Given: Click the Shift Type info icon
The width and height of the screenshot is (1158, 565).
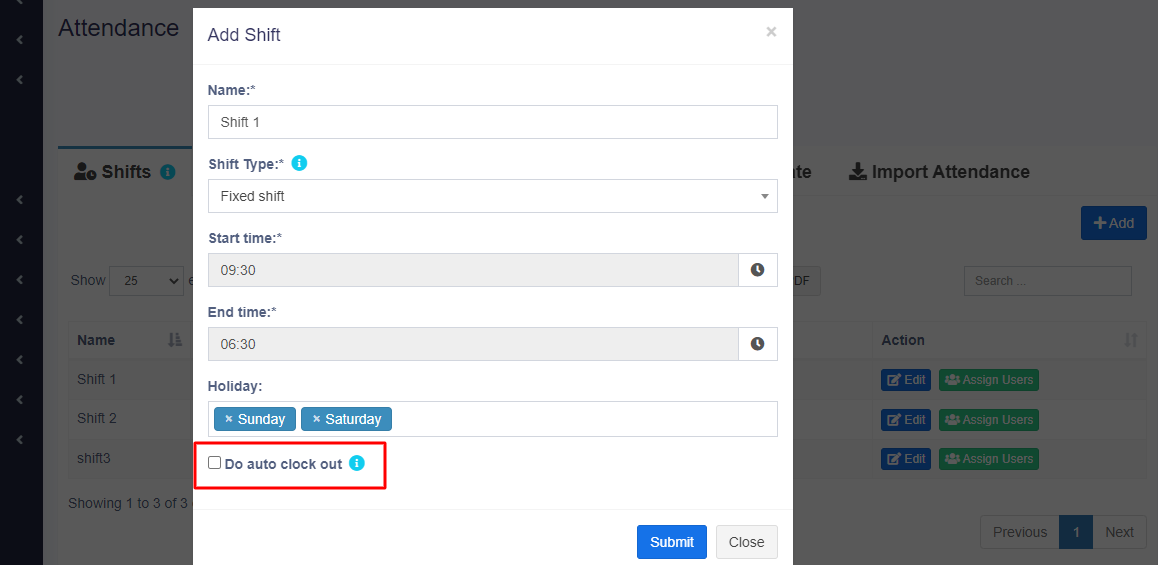Looking at the screenshot, I should [x=299, y=163].
